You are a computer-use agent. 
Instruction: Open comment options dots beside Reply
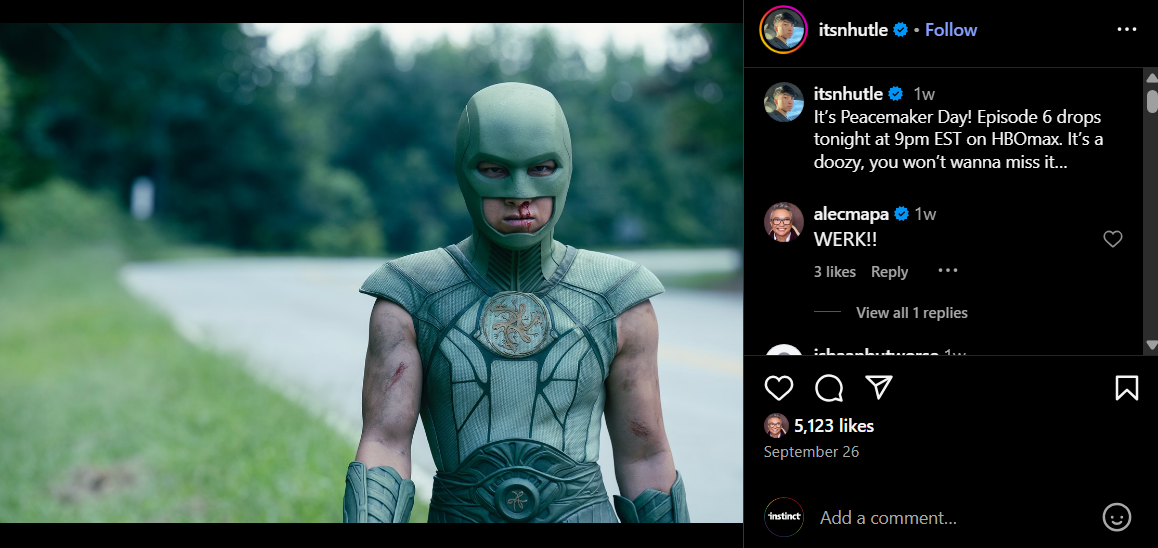coord(948,271)
